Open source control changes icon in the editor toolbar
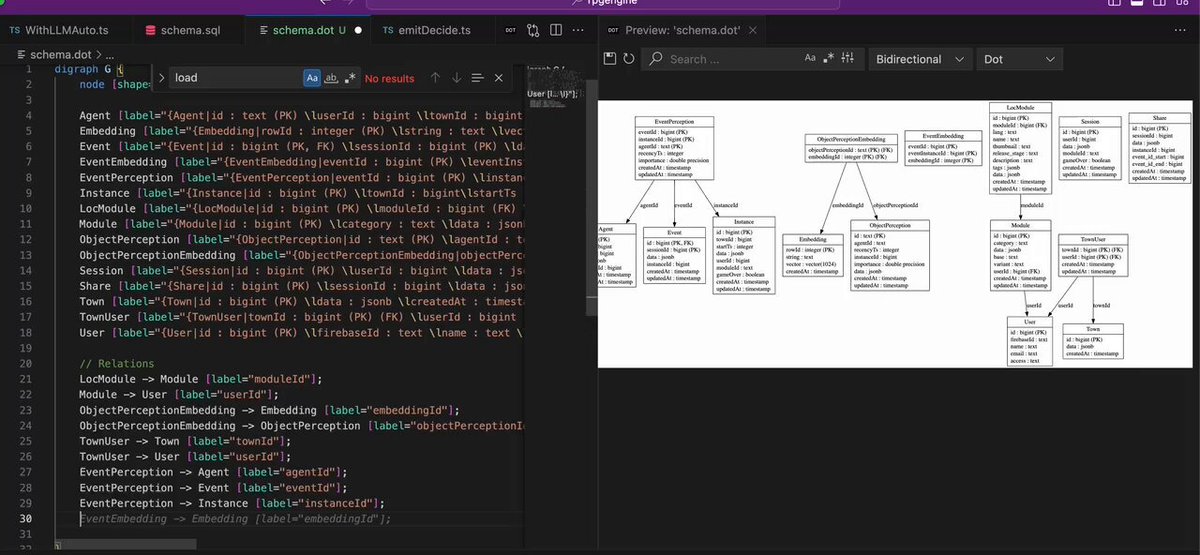Screen dimensions: 1200x555 [534, 31]
